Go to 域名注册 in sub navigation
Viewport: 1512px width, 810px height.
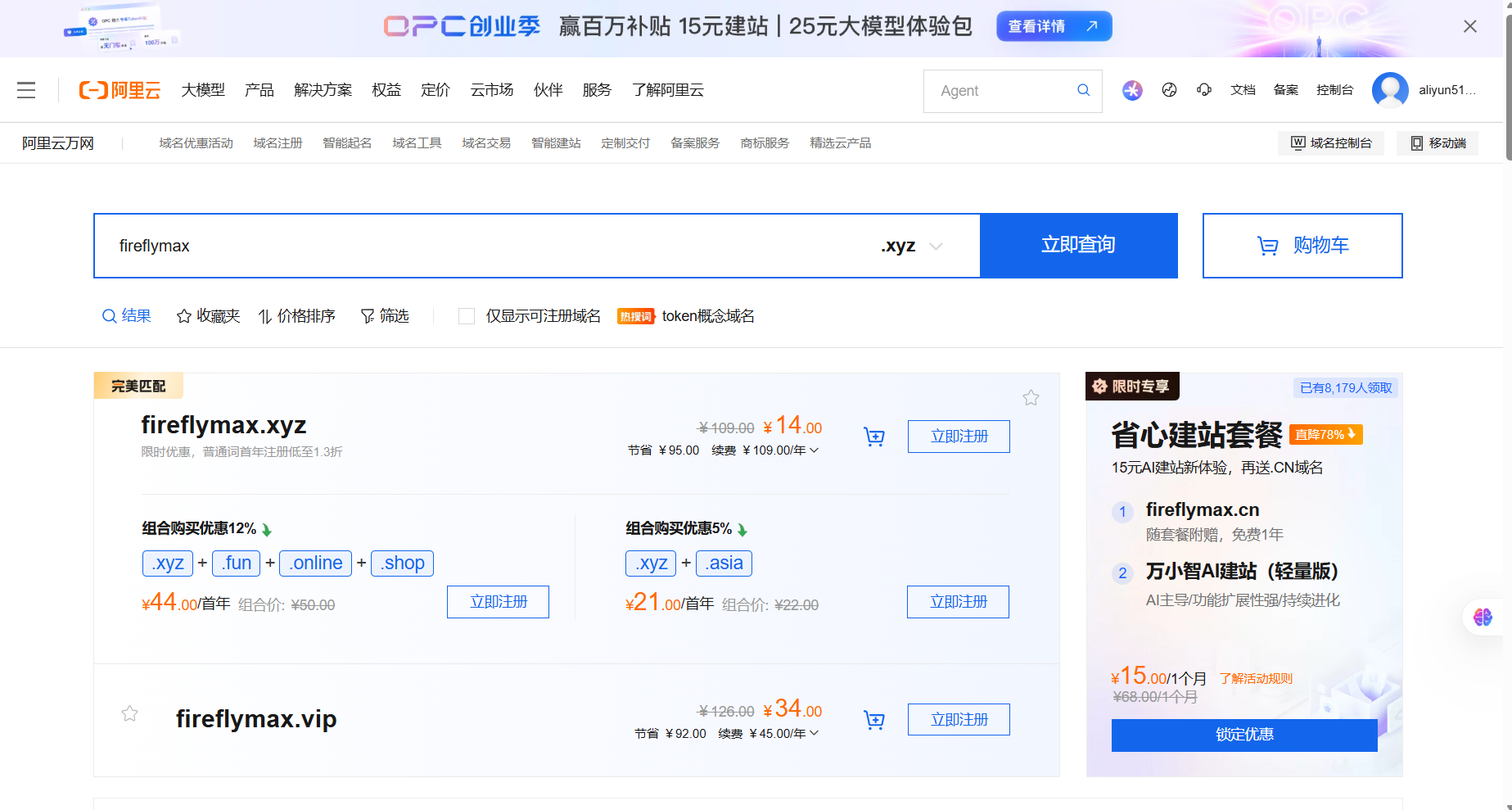278,143
